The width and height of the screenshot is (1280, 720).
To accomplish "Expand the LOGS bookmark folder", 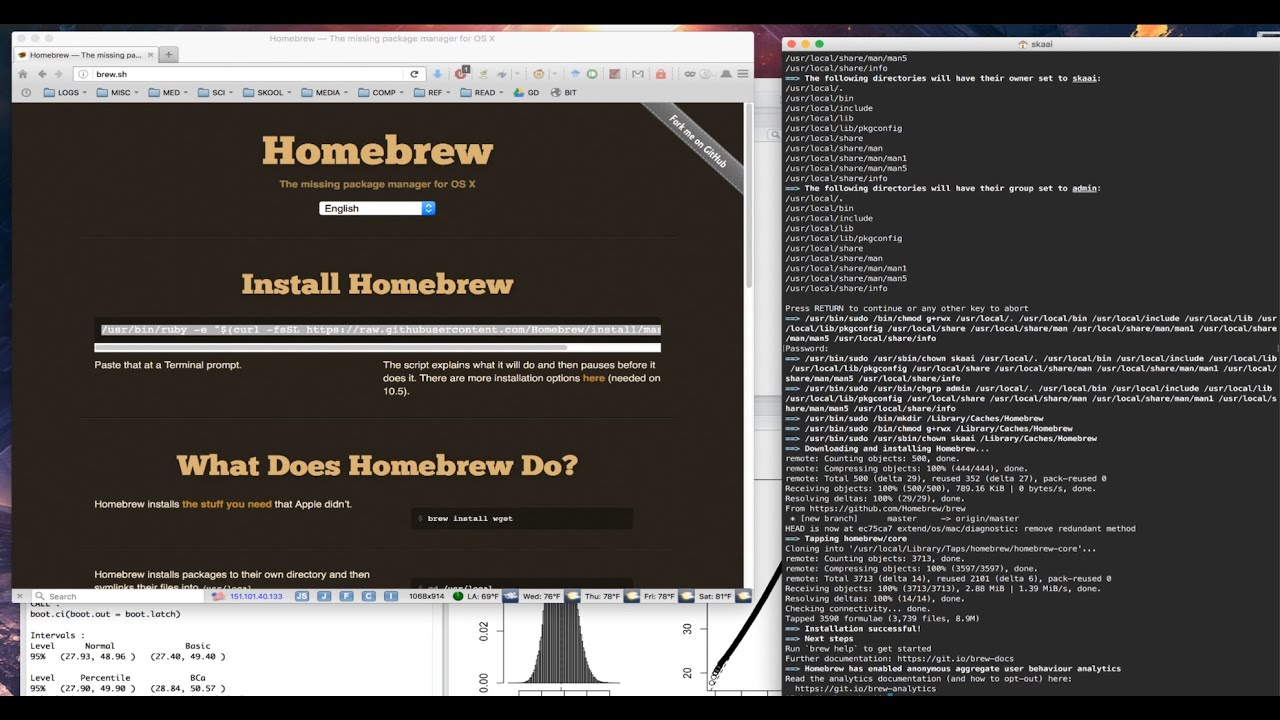I will pos(65,92).
